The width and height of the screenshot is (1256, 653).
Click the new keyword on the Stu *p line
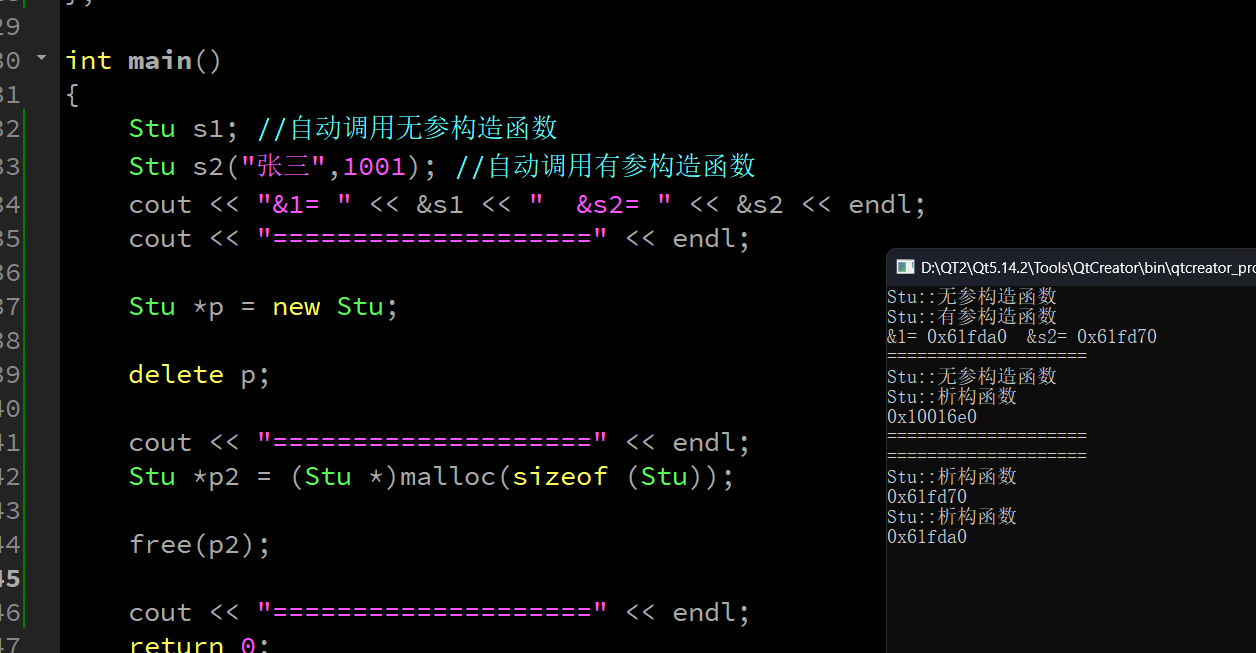coord(296,307)
